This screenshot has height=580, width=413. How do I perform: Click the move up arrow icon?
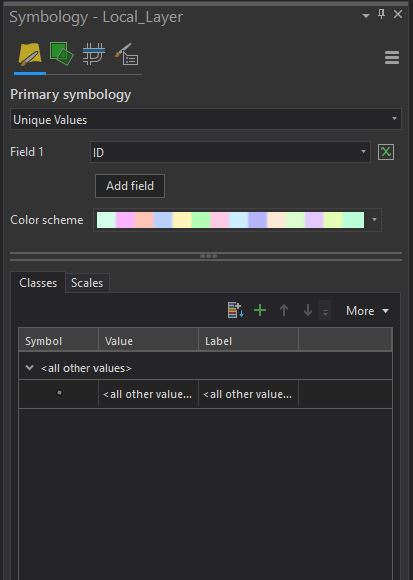[x=284, y=310]
